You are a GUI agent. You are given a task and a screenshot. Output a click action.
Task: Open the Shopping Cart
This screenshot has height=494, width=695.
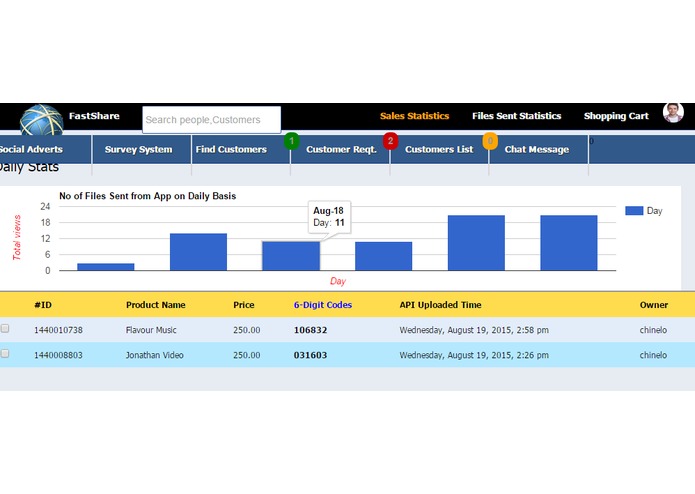616,116
